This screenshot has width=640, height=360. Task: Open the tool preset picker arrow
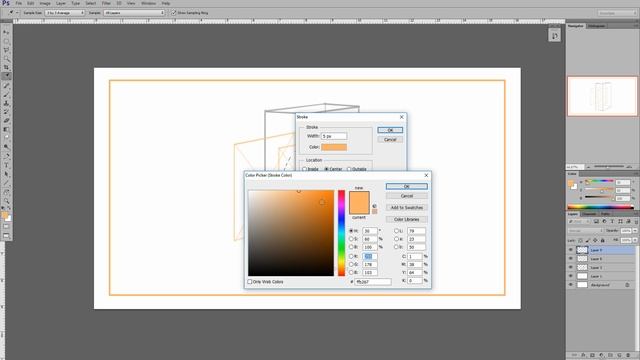pos(17,13)
